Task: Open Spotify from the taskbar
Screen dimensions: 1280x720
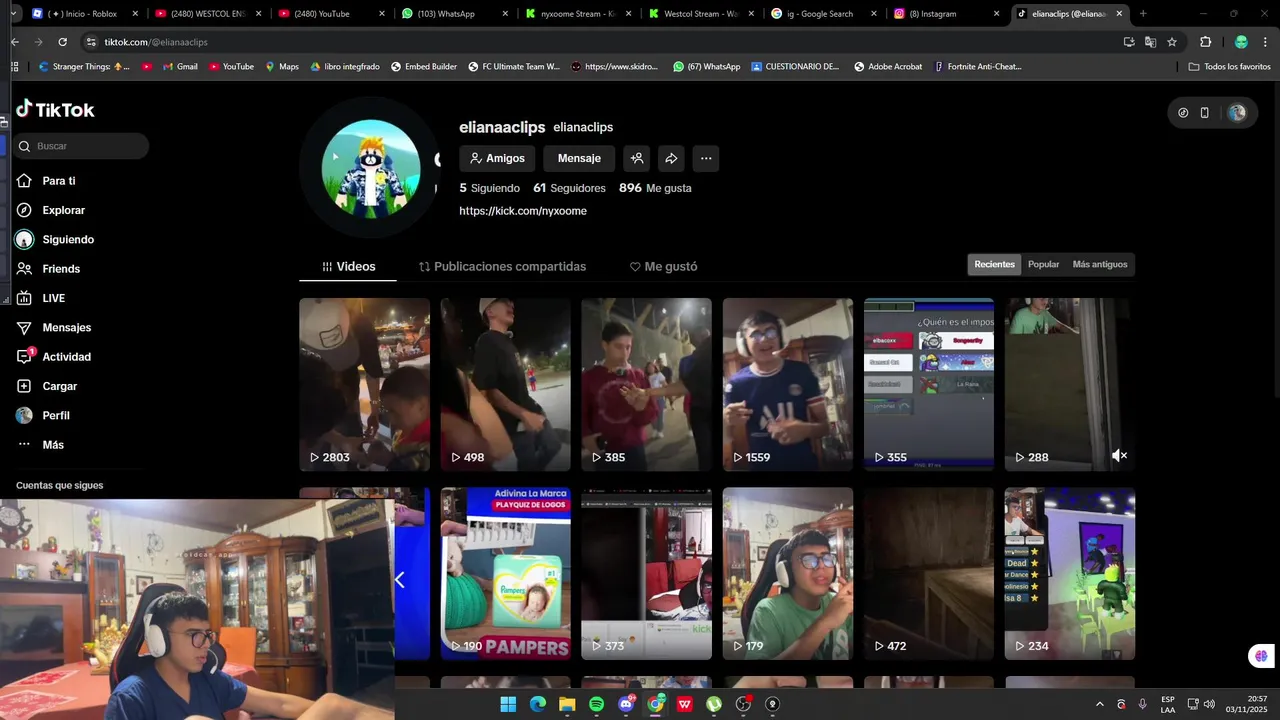Action: 596,704
